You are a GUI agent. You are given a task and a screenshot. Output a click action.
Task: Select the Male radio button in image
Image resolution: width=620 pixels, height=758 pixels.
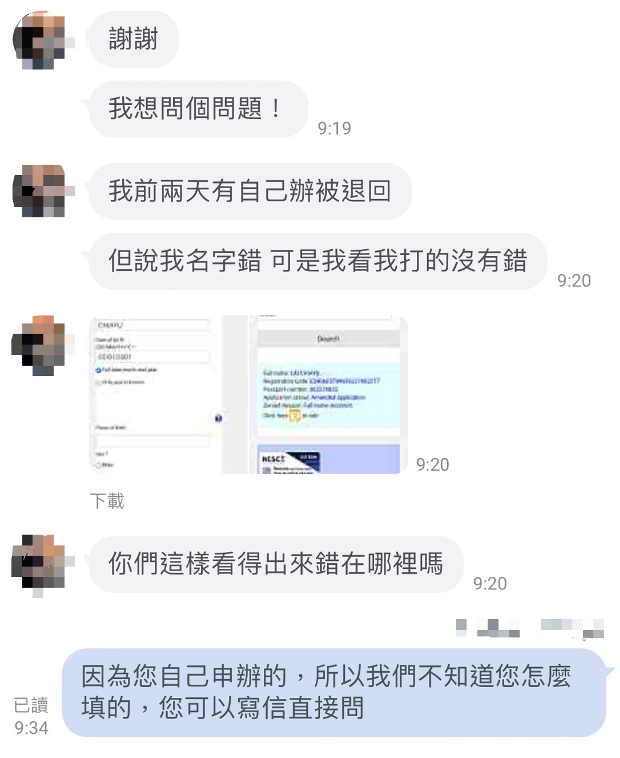click(x=98, y=465)
